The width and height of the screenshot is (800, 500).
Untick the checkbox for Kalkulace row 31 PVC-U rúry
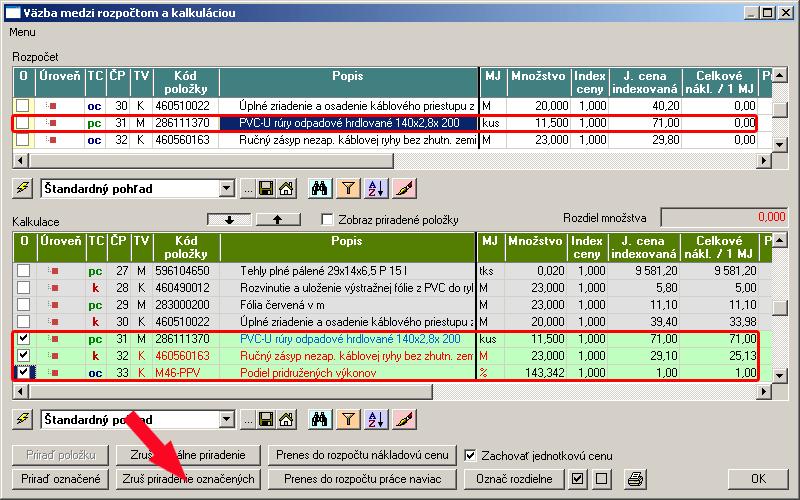[x=23, y=338]
